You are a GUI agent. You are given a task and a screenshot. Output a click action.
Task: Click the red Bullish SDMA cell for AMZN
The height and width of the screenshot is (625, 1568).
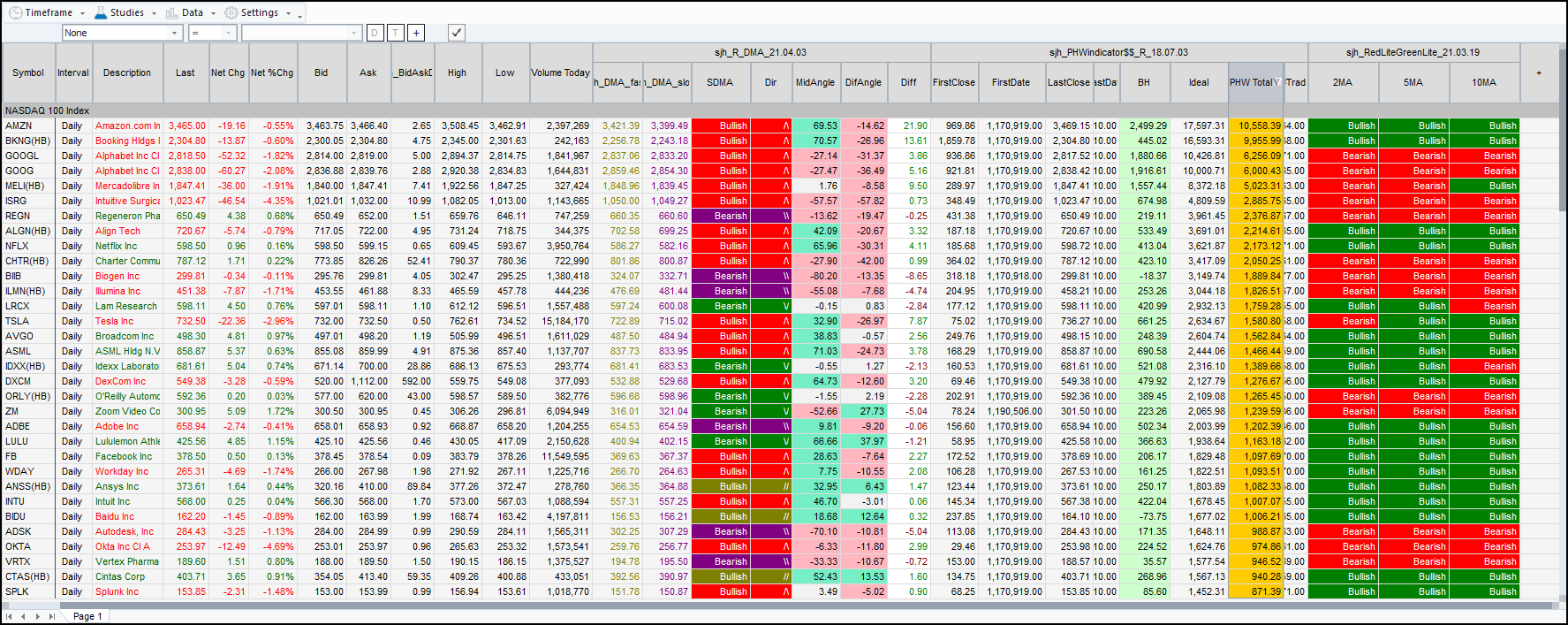[720, 126]
